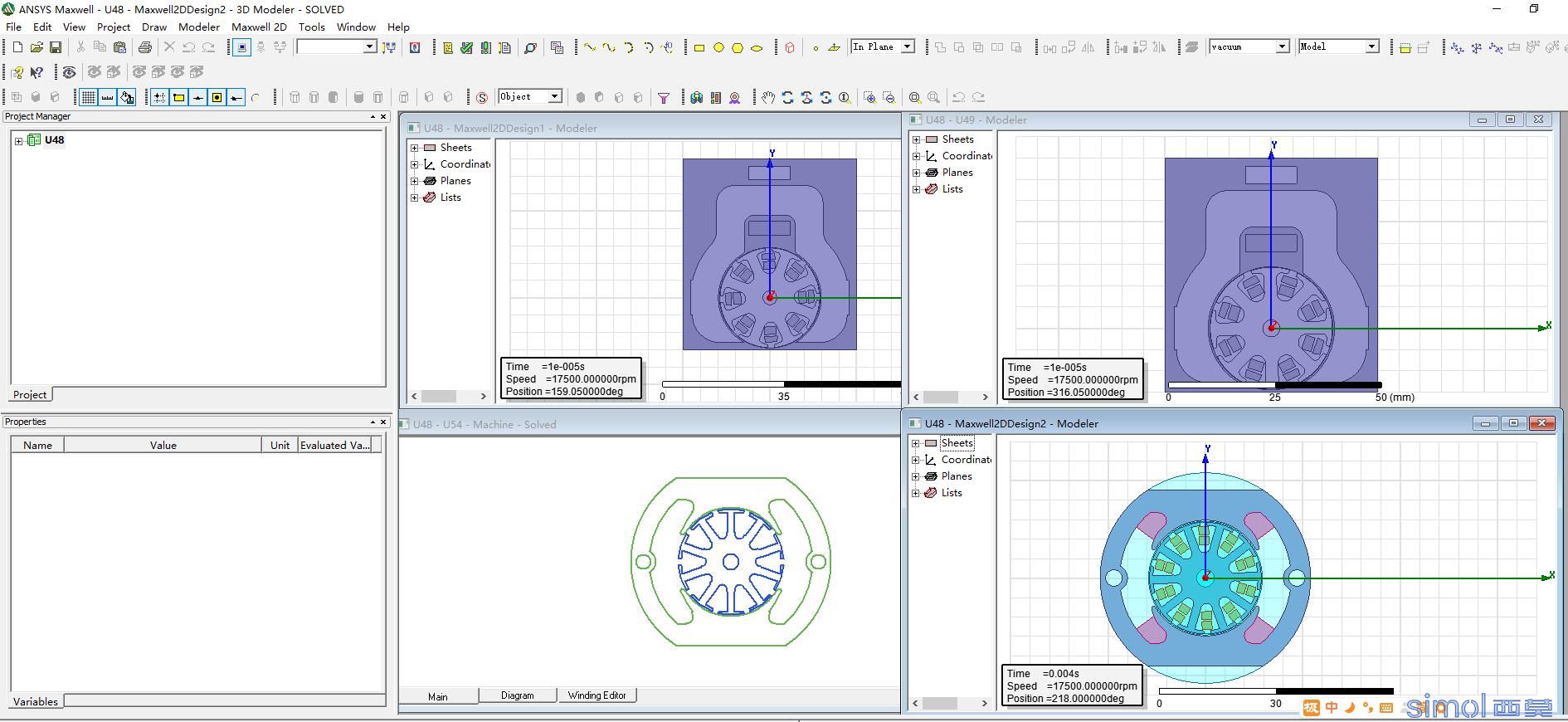1568x722 pixels.
Task: Switch to the Winding Editor tab
Action: tap(597, 695)
